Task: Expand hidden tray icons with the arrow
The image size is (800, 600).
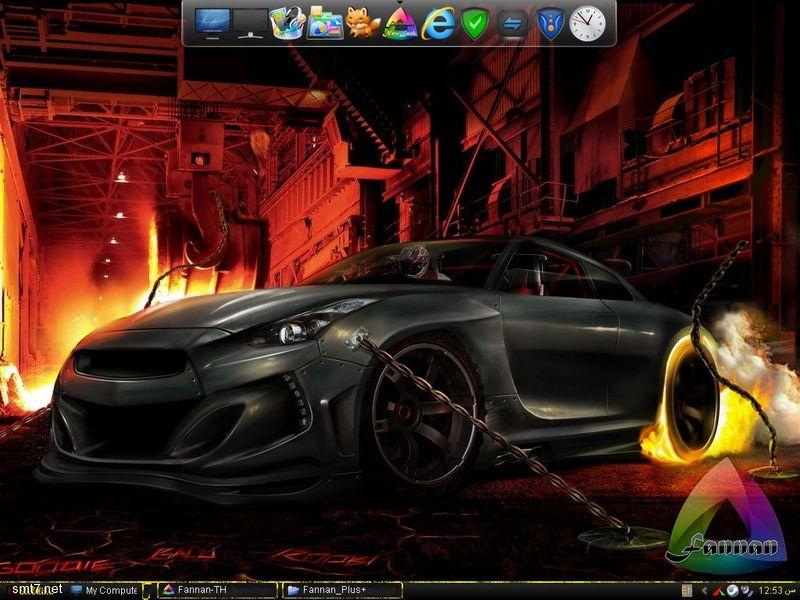Action: click(x=705, y=590)
